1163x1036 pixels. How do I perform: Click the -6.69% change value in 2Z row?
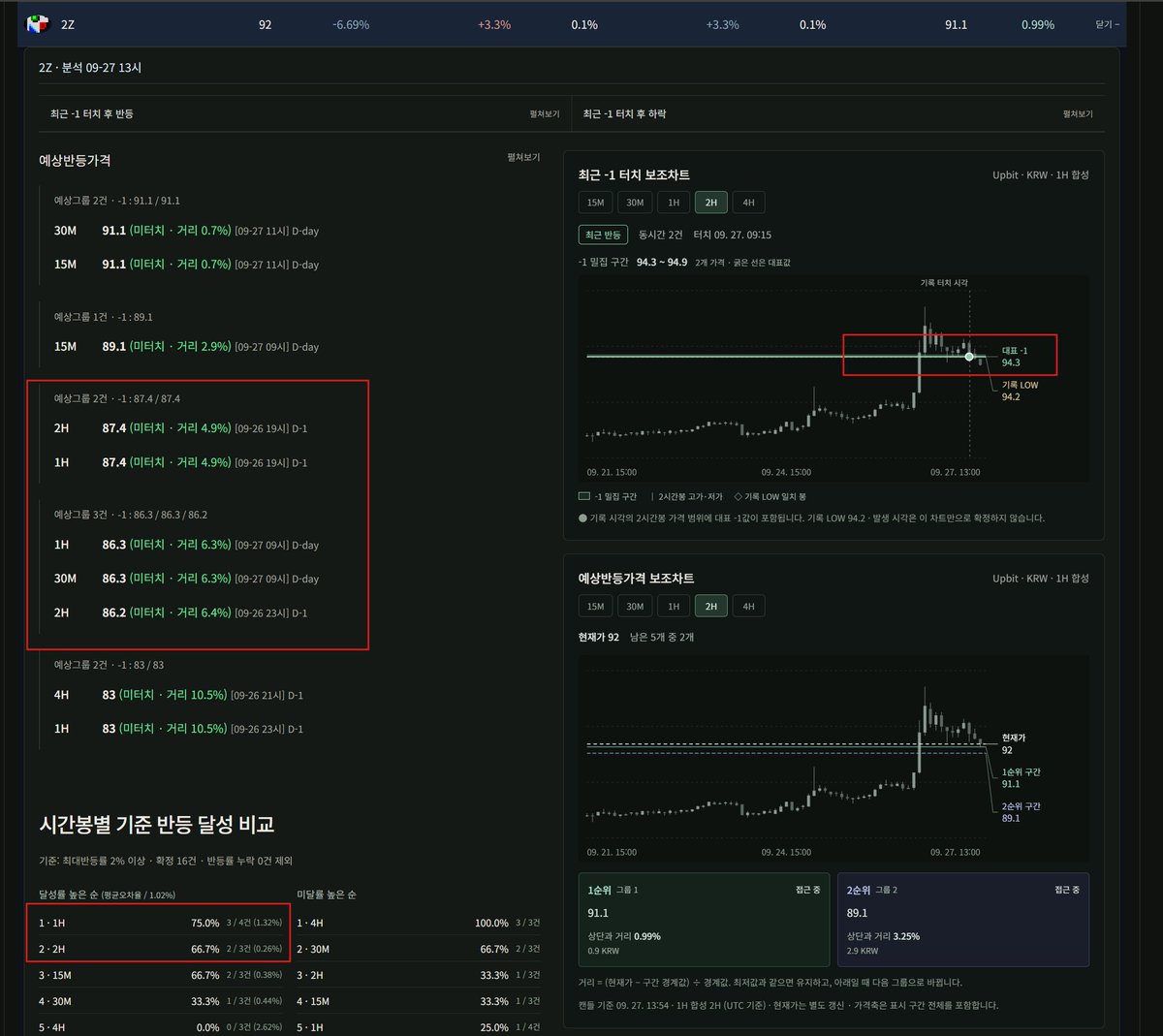pos(351,24)
